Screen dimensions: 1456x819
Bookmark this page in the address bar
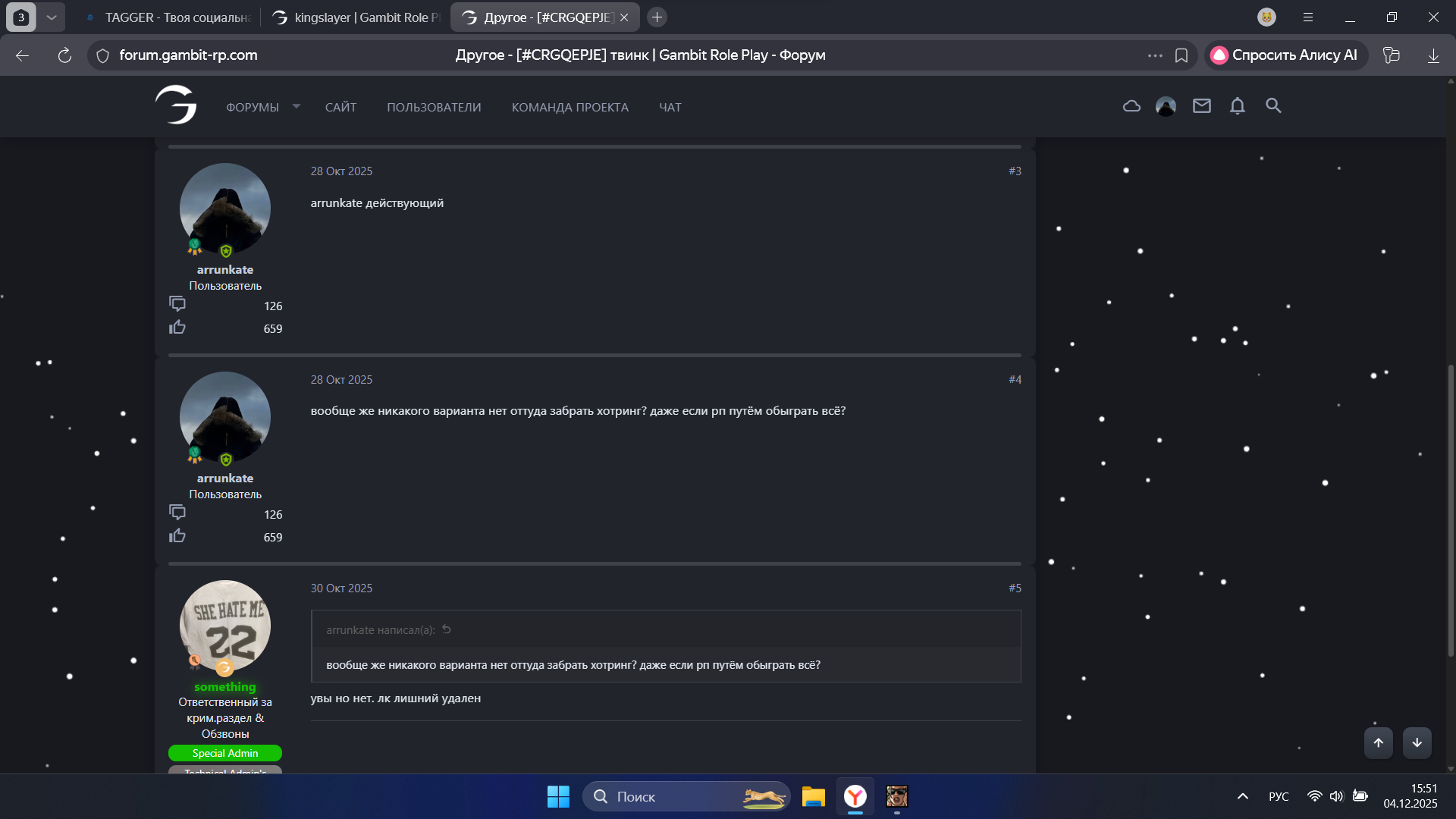(x=1181, y=55)
